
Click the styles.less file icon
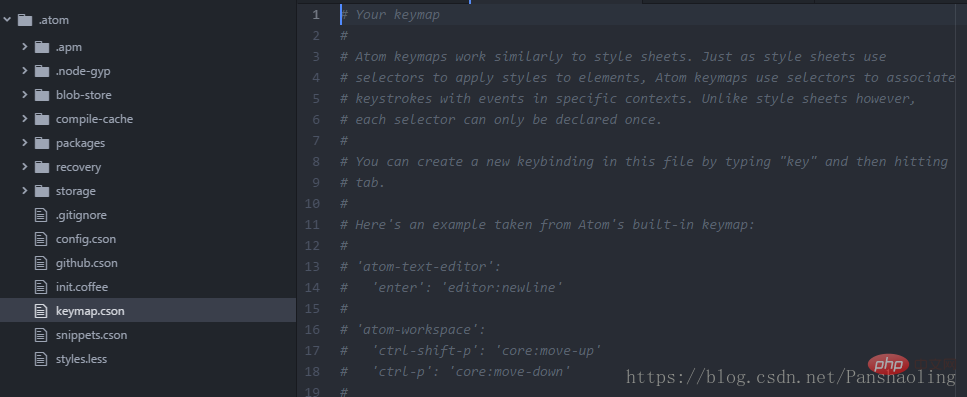41,359
